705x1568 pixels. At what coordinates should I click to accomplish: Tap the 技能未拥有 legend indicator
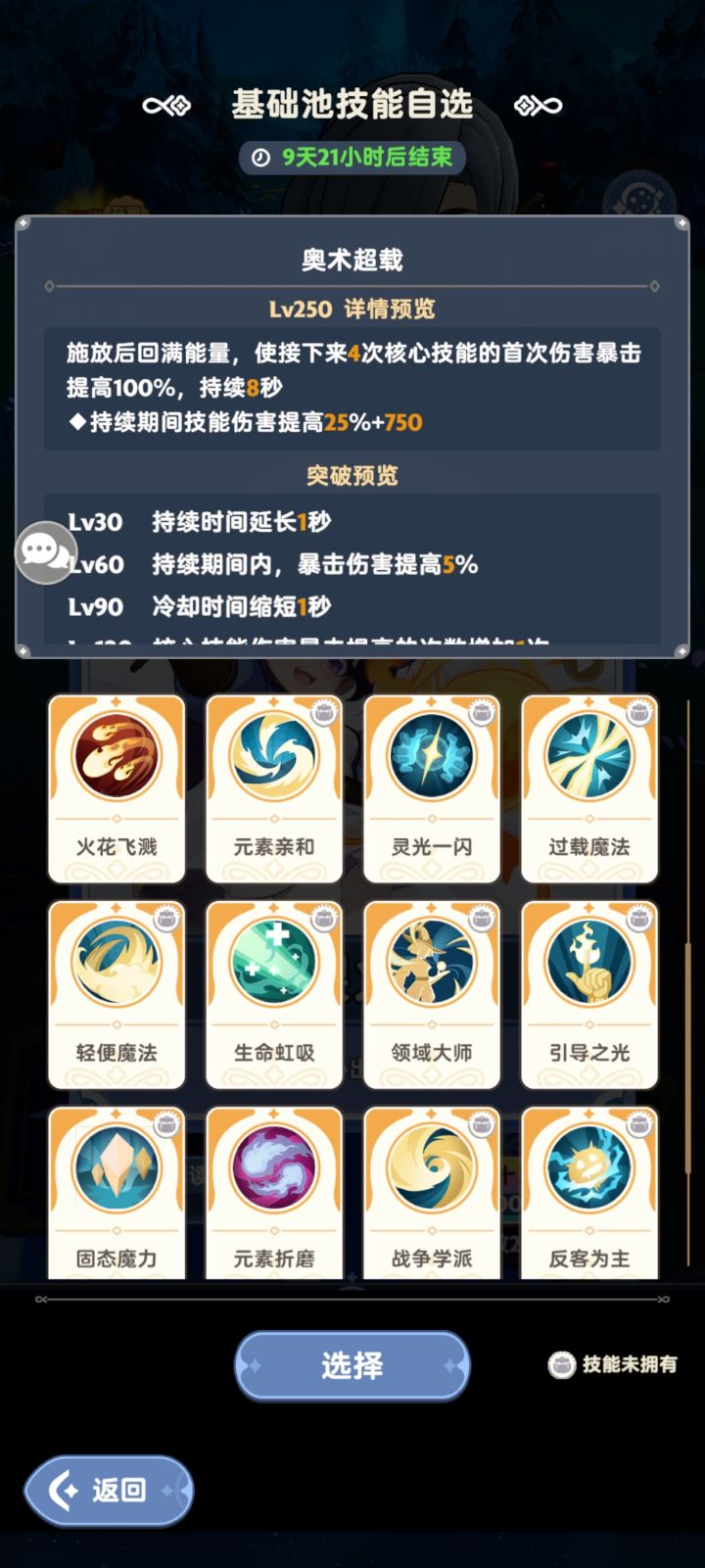[613, 1364]
